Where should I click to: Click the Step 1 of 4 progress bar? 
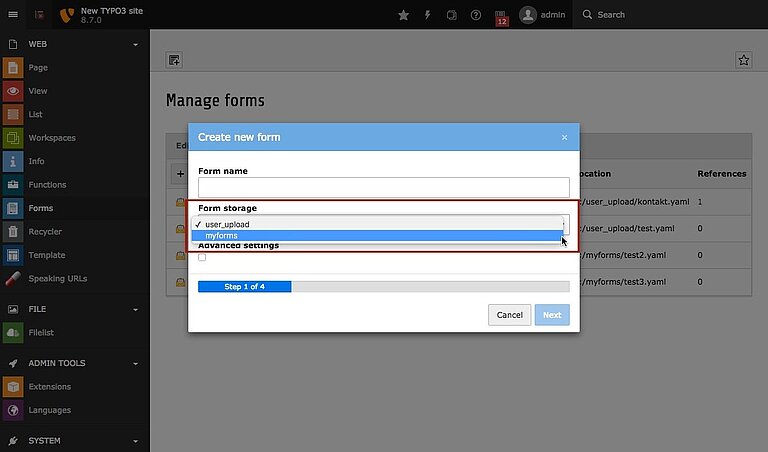point(244,286)
